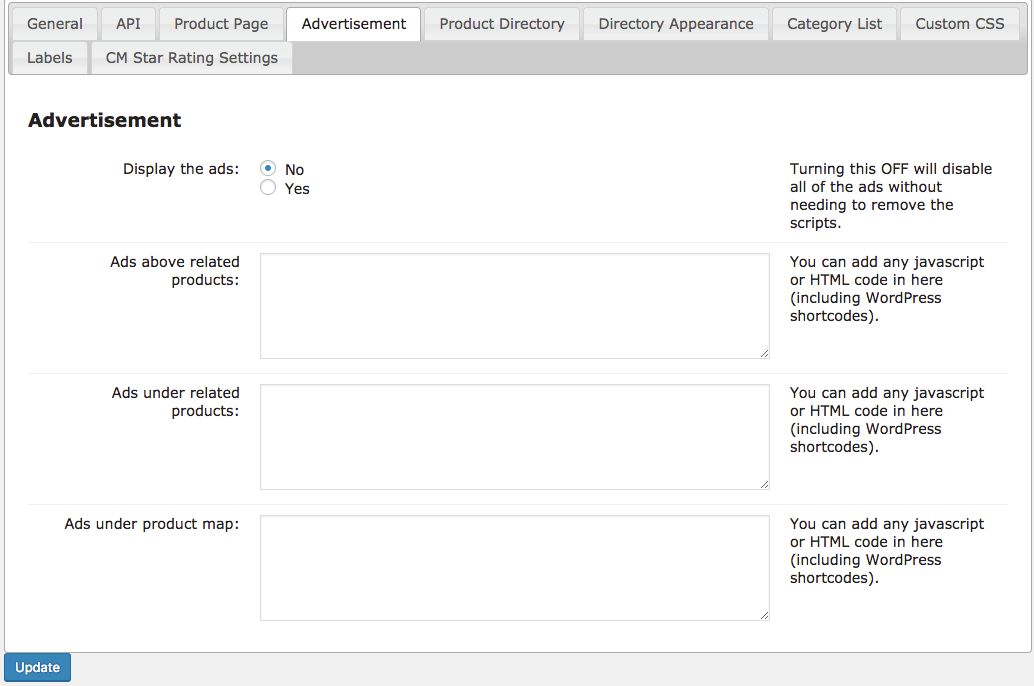Click resize grip of 'Ads under related products' box

pyautogui.click(x=764, y=484)
